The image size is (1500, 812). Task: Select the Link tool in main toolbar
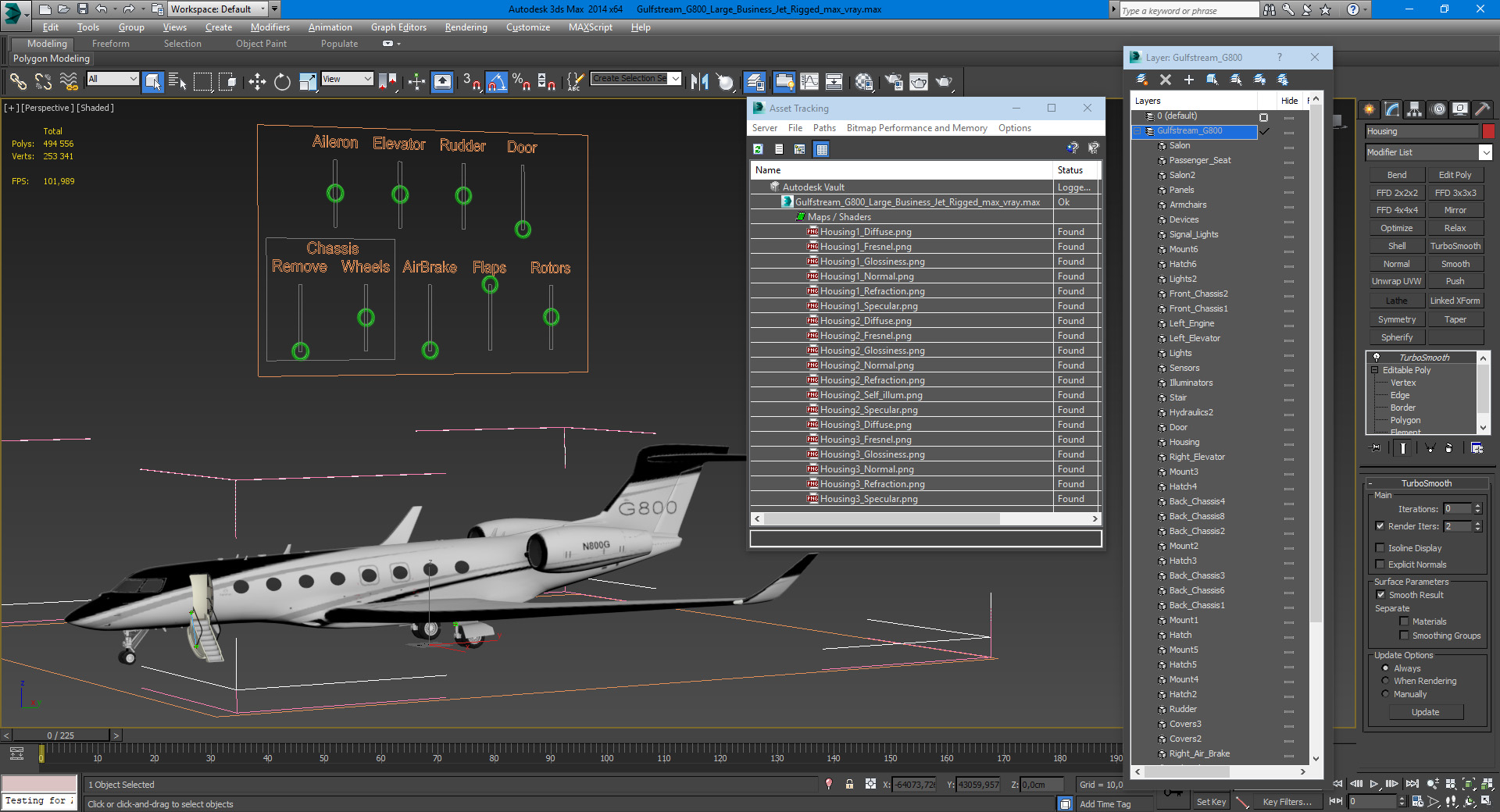18,81
